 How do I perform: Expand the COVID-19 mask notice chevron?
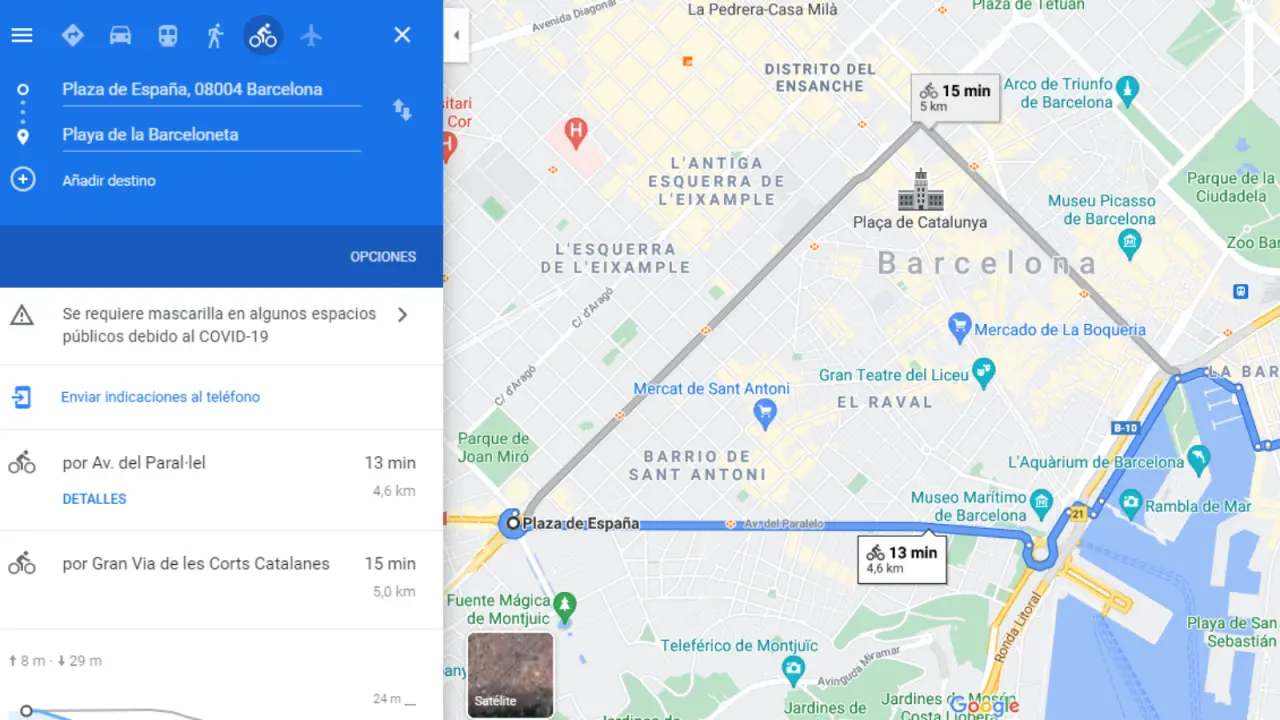pos(402,315)
